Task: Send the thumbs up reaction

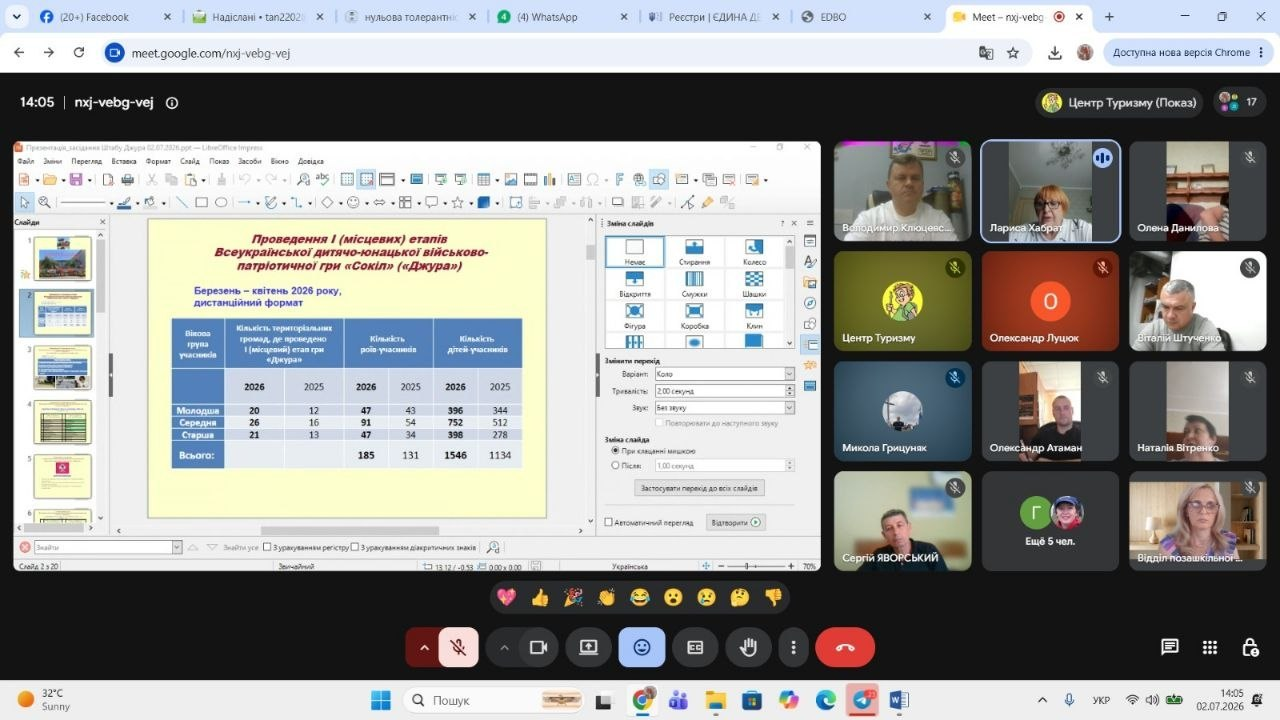Action: coord(540,597)
